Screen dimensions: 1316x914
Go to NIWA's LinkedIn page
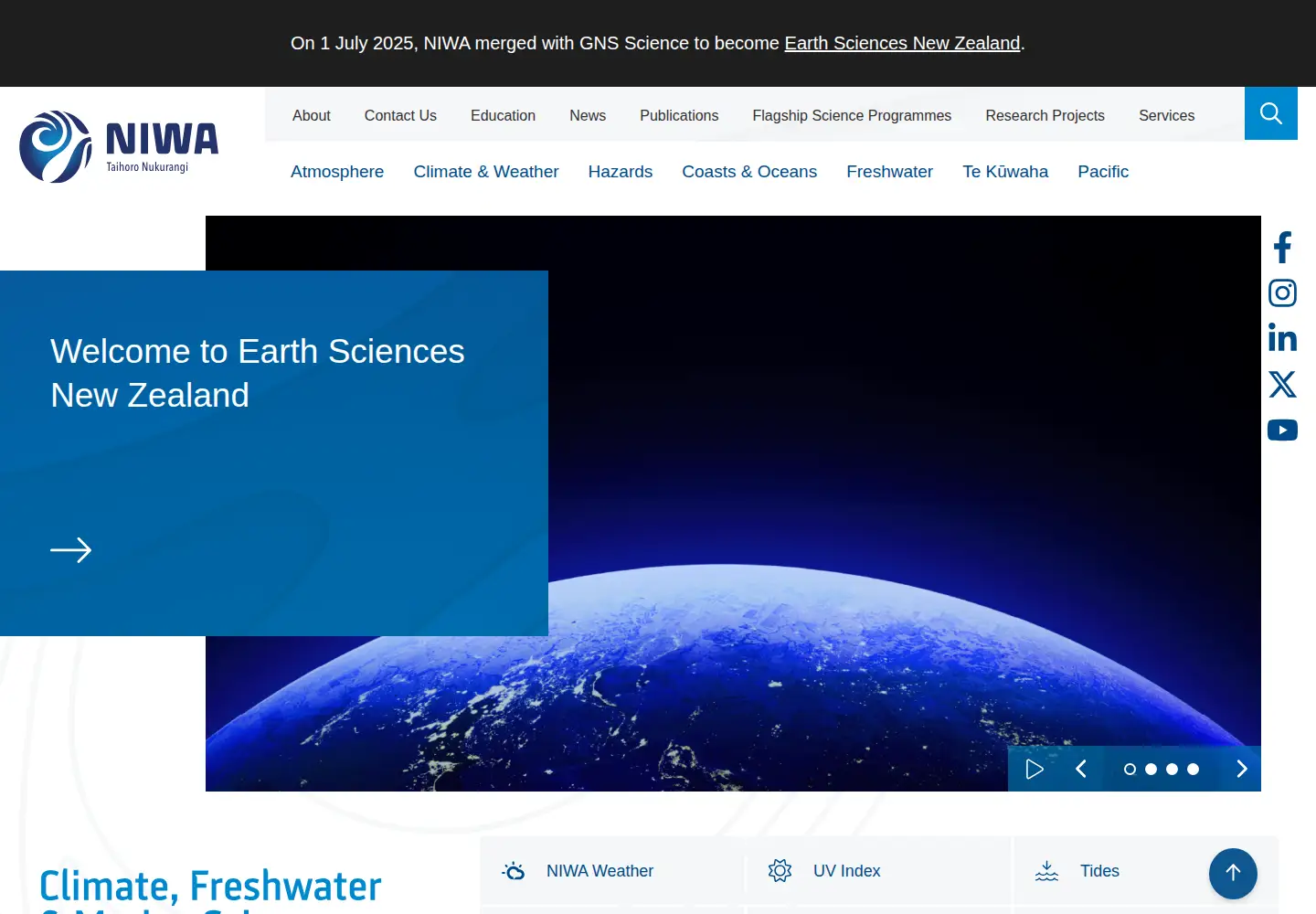1282,338
